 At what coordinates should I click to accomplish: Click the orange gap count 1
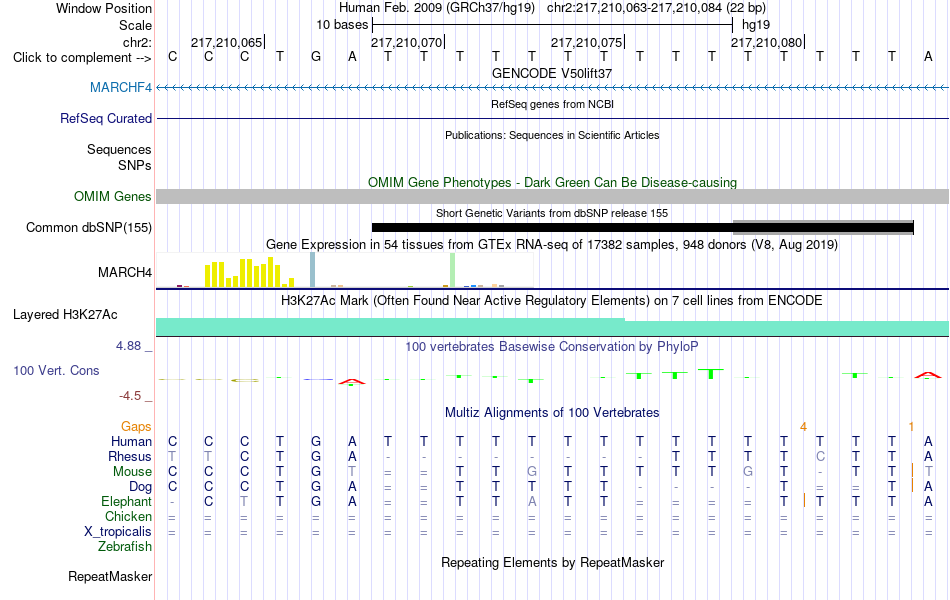(911, 427)
